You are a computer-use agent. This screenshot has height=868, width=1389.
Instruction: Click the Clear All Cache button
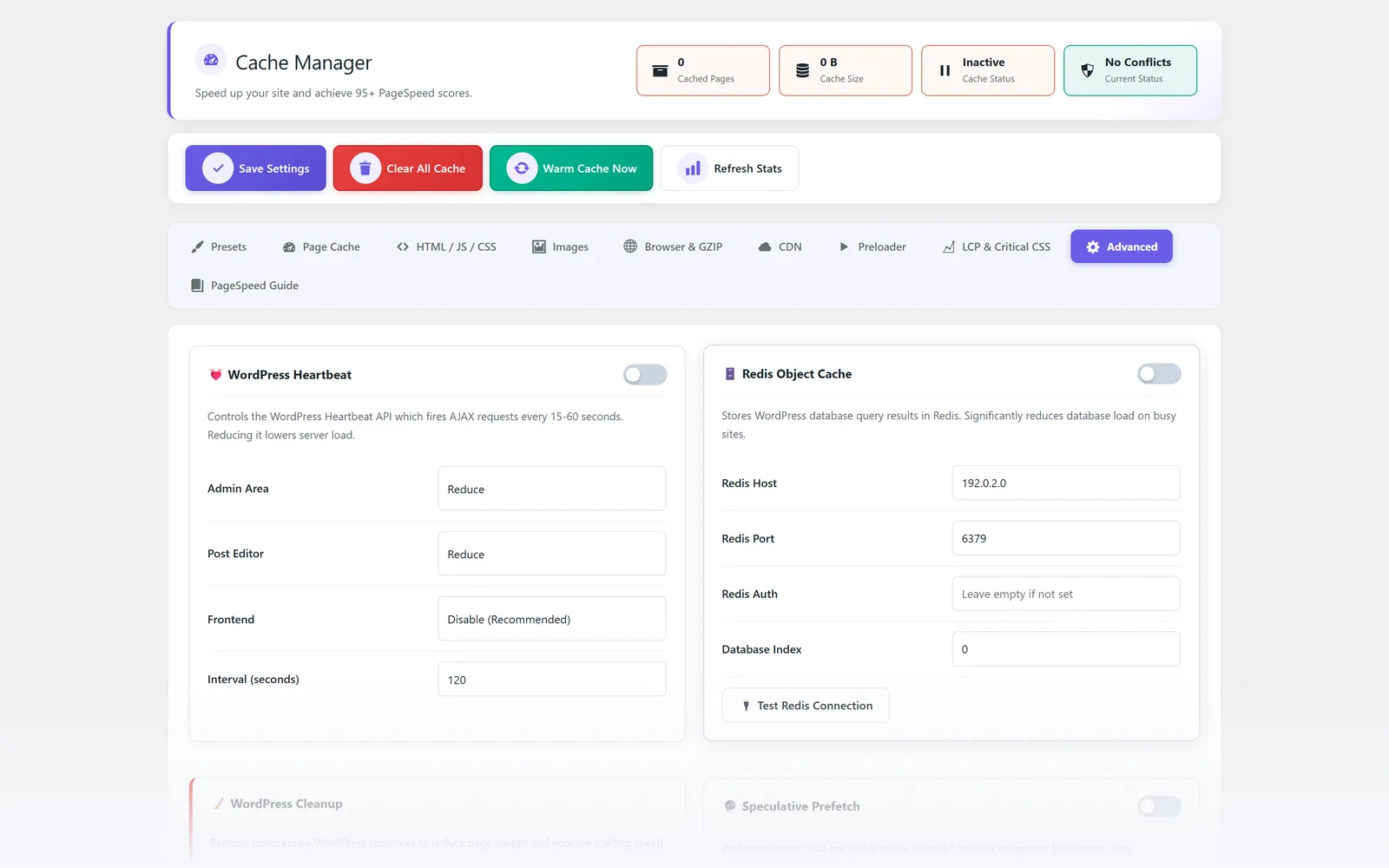[408, 168]
